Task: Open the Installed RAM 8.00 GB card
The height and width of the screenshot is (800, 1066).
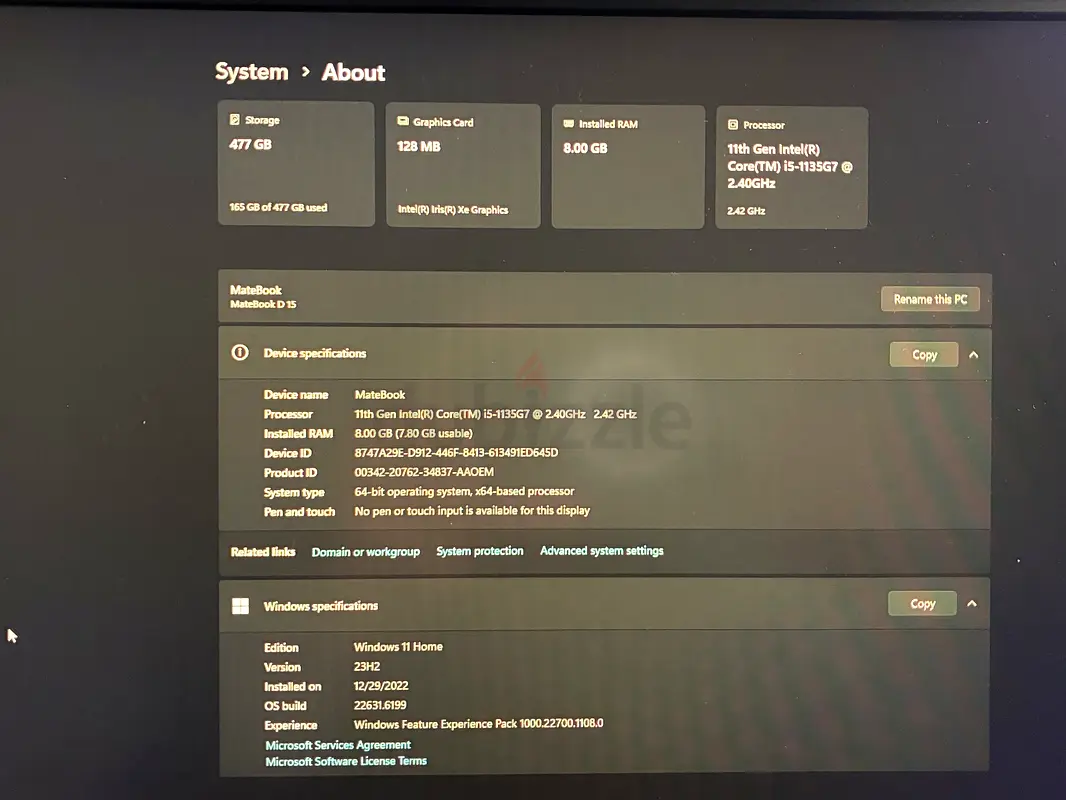Action: 628,167
